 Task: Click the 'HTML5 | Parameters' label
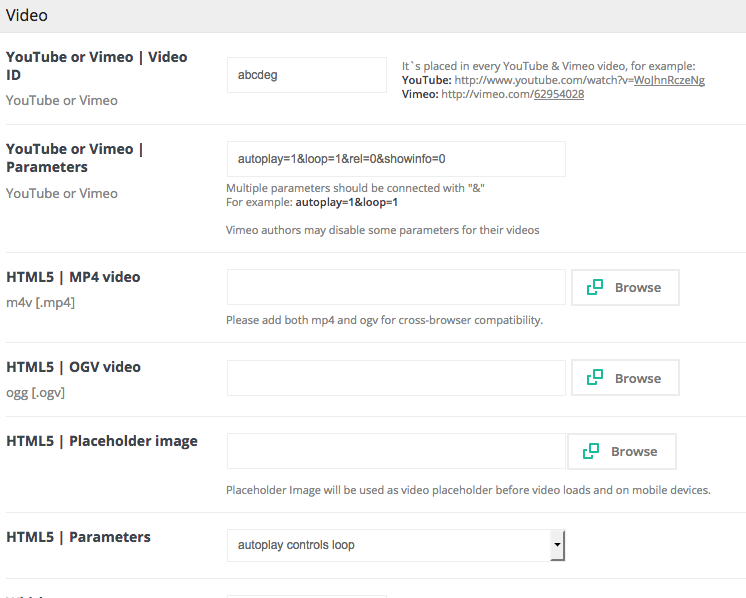click(78, 537)
